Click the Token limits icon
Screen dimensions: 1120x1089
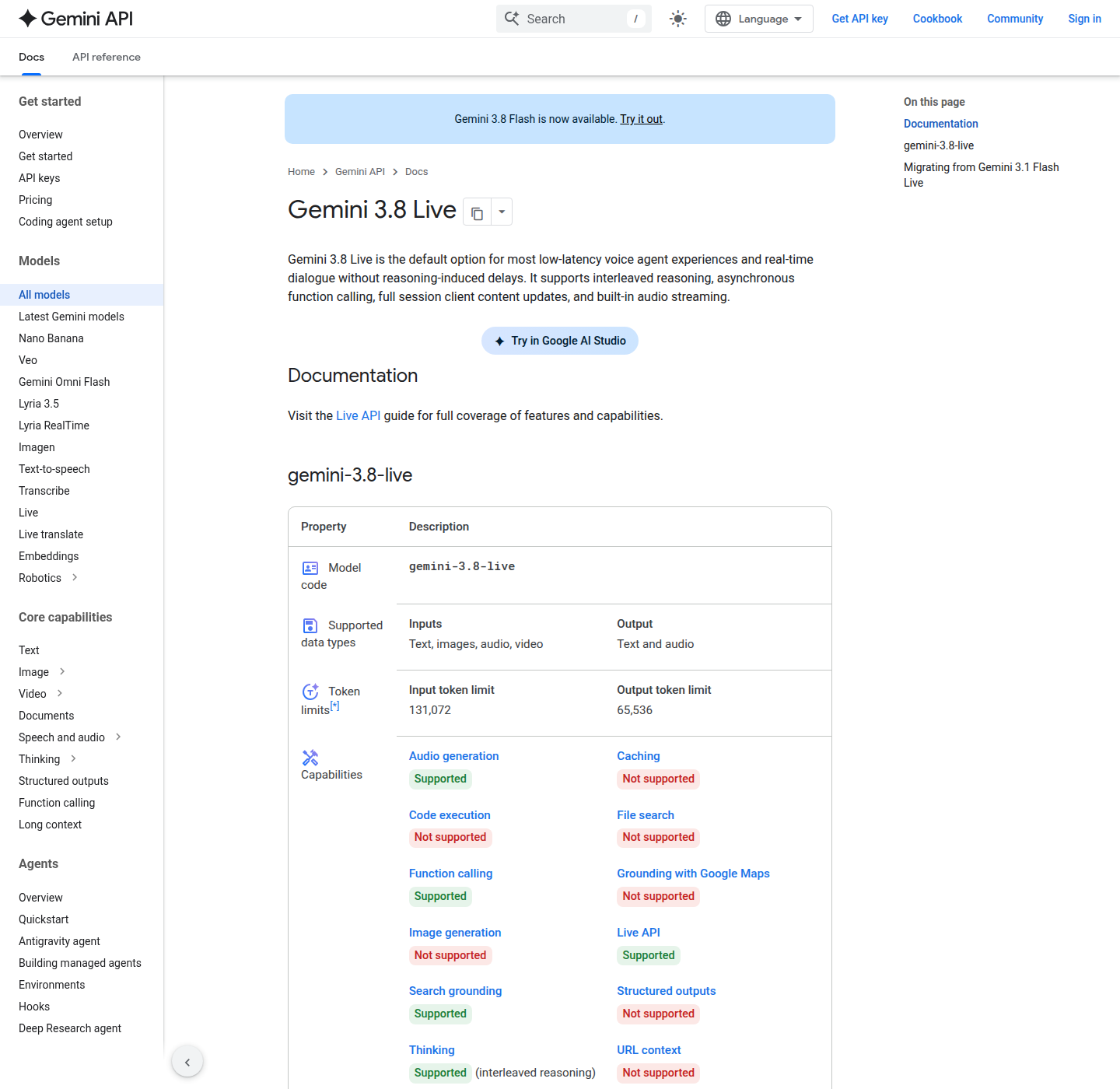(310, 692)
